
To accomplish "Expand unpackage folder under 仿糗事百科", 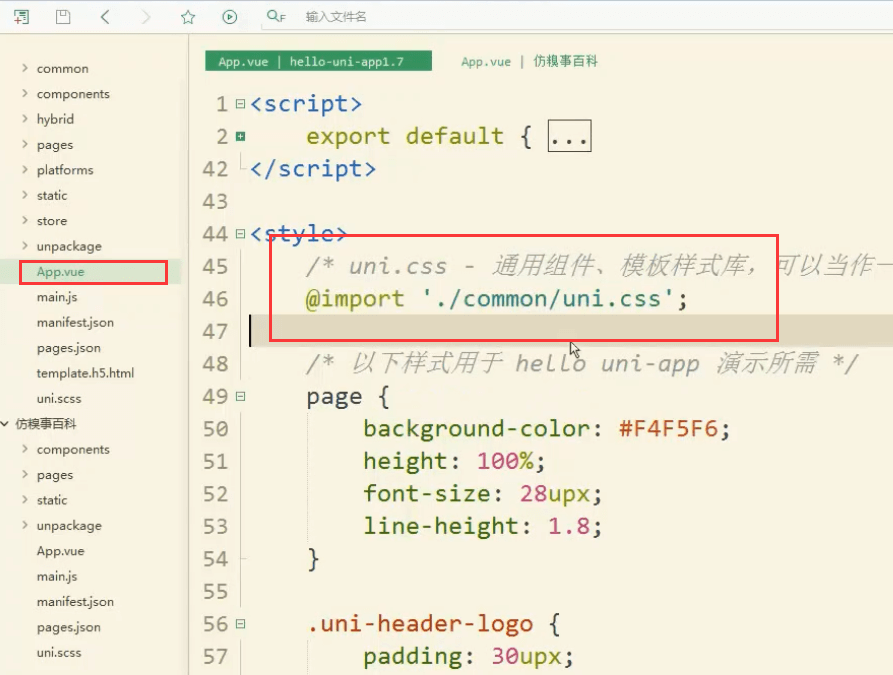I will (x=24, y=525).
